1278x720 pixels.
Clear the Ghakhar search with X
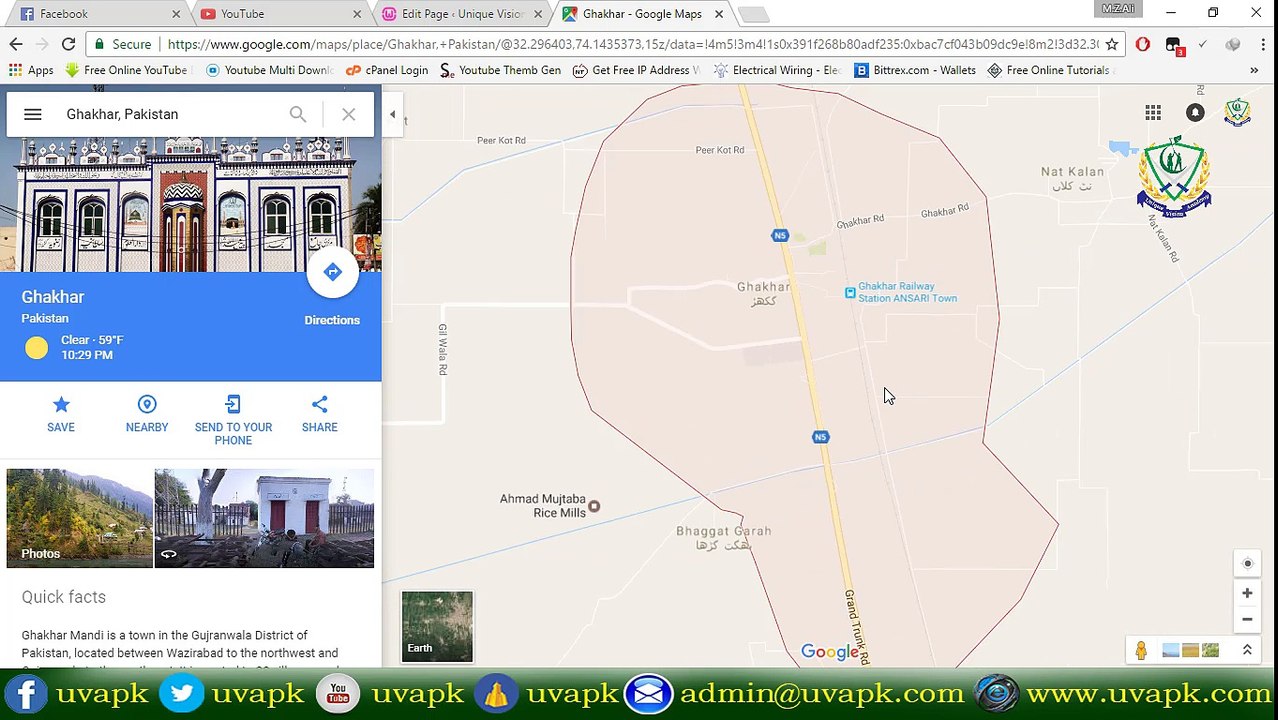pyautogui.click(x=348, y=114)
